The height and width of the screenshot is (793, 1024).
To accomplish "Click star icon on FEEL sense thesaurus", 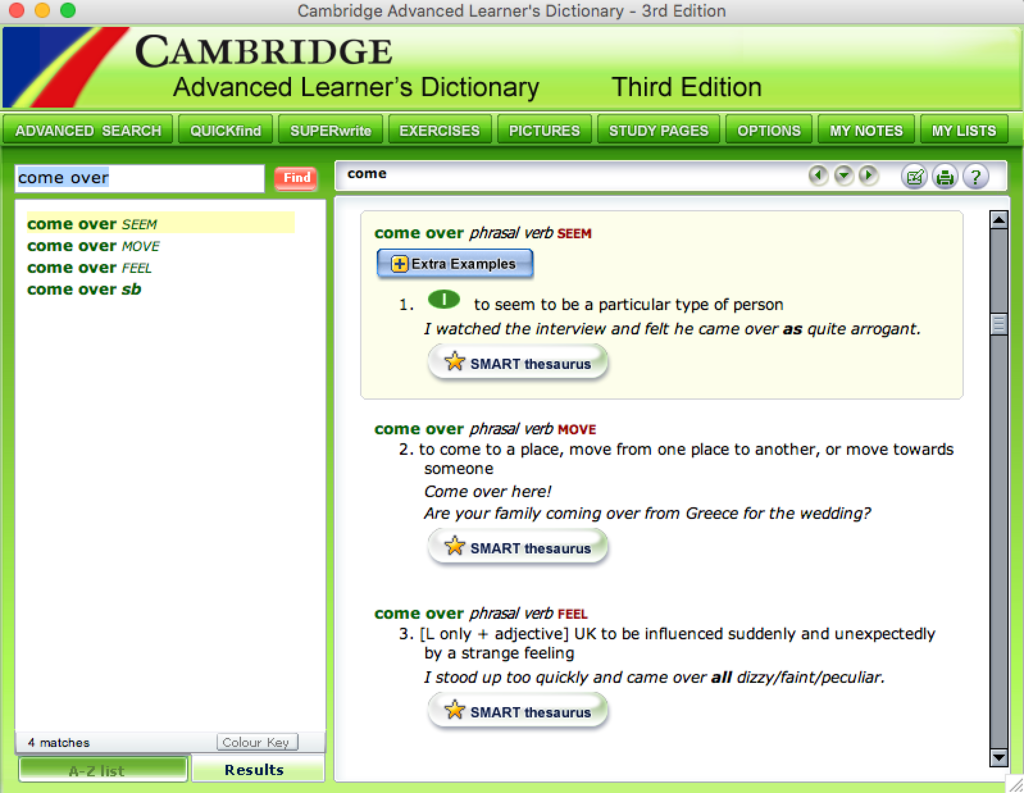I will (455, 711).
